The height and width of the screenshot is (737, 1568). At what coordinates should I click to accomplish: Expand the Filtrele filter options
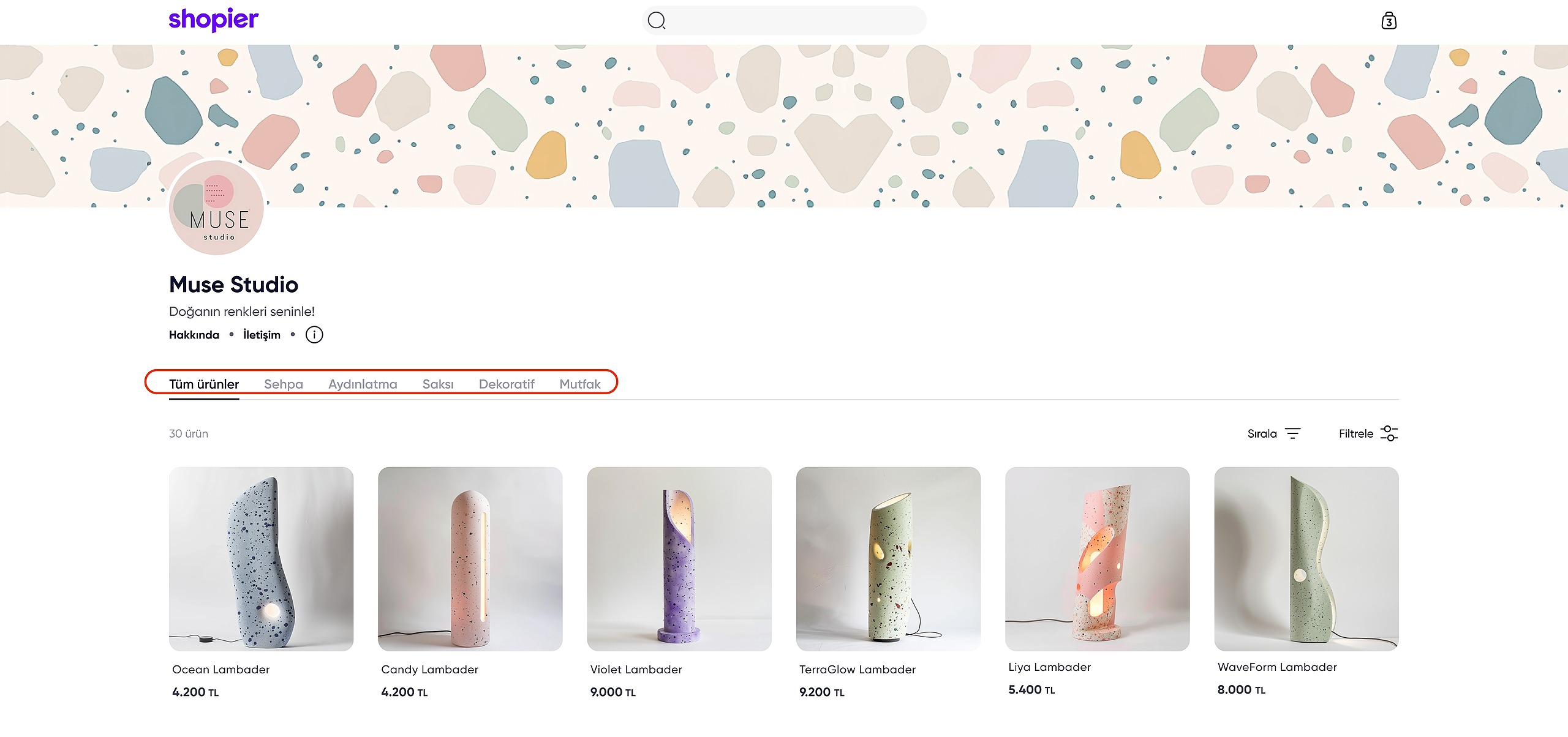click(1355, 433)
